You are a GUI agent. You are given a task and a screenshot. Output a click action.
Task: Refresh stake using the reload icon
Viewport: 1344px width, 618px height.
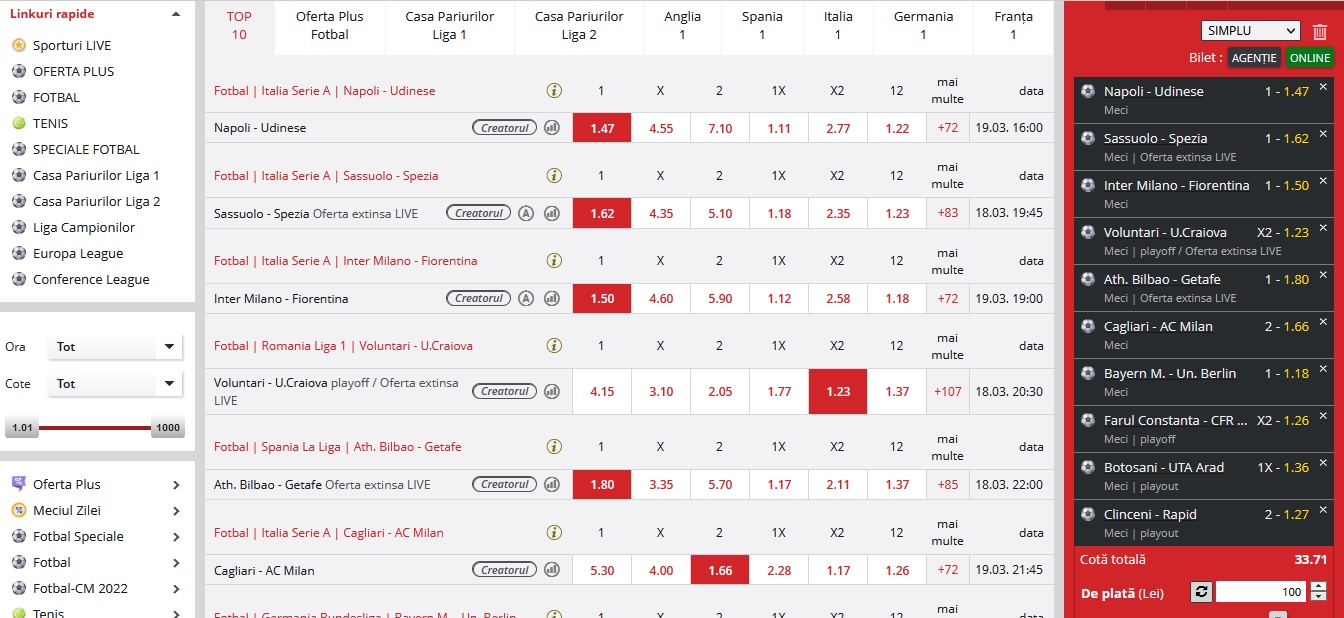click(x=1201, y=592)
